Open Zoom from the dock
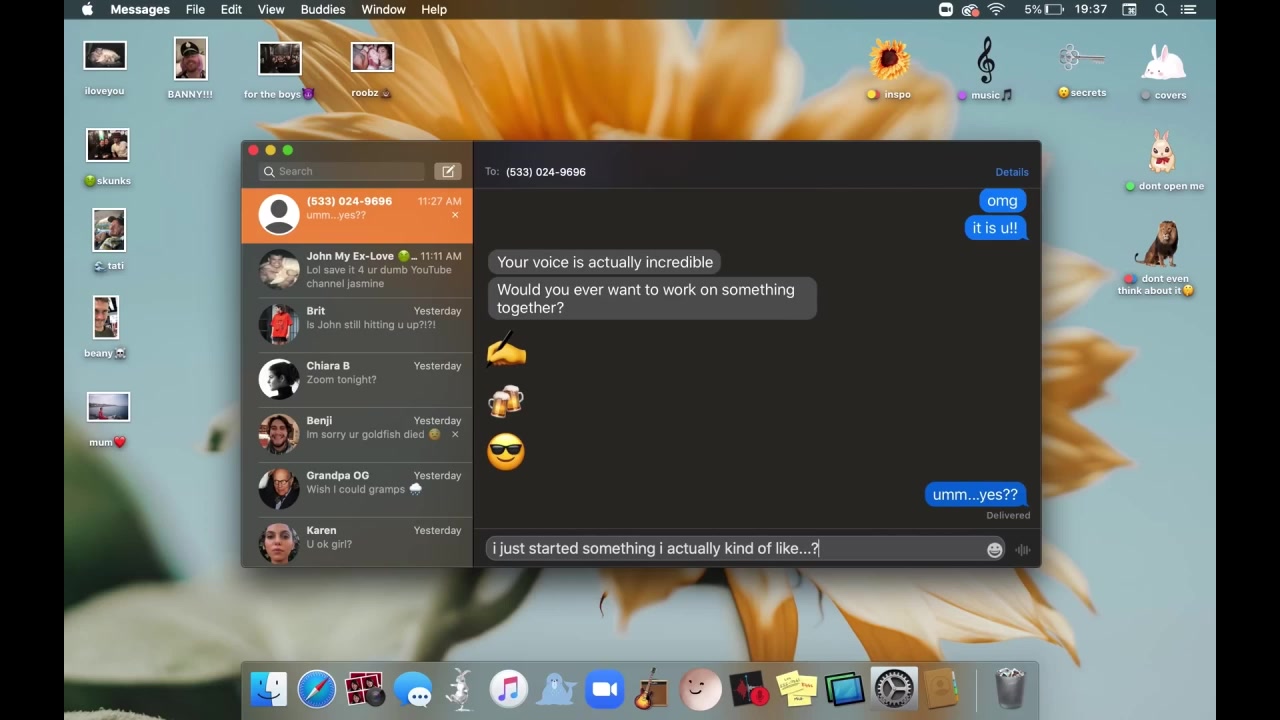The width and height of the screenshot is (1280, 720). pyautogui.click(x=603, y=689)
